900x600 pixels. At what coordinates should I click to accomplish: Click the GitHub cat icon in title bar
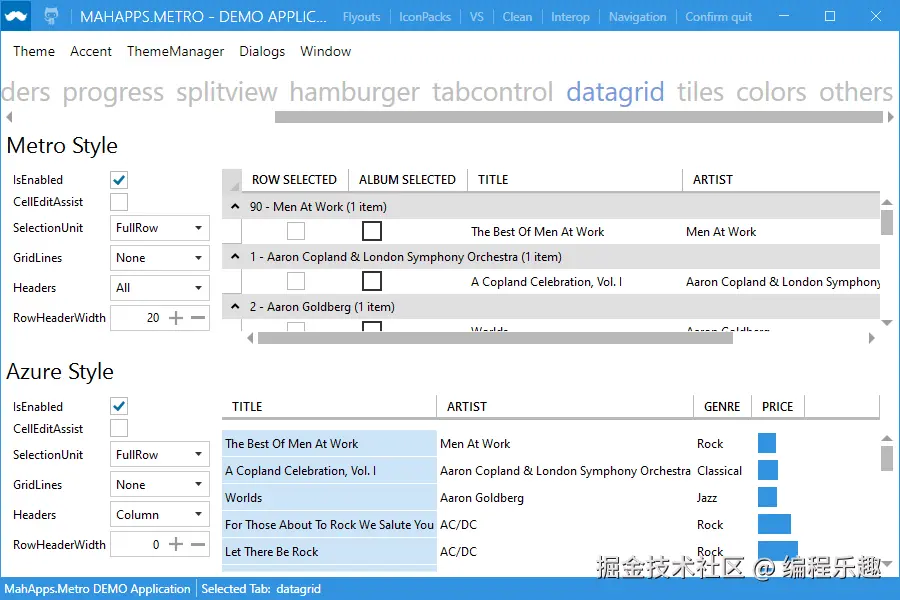click(51, 16)
